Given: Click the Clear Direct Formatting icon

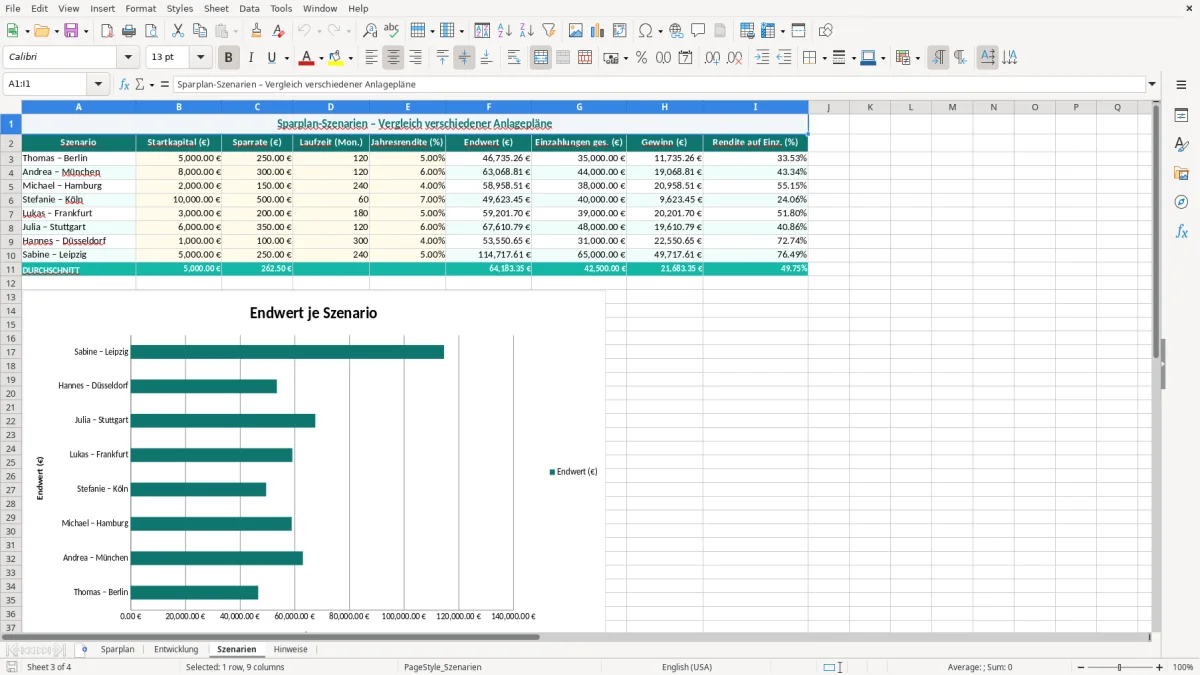Looking at the screenshot, I should pos(278,31).
